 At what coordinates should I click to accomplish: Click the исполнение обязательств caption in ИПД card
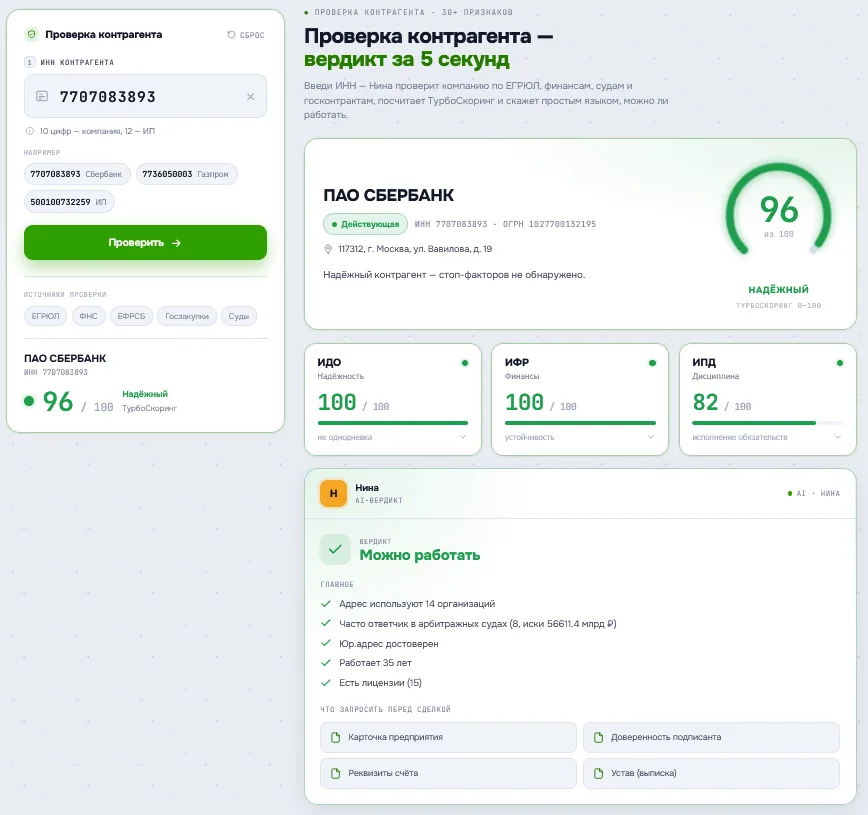(x=740, y=437)
